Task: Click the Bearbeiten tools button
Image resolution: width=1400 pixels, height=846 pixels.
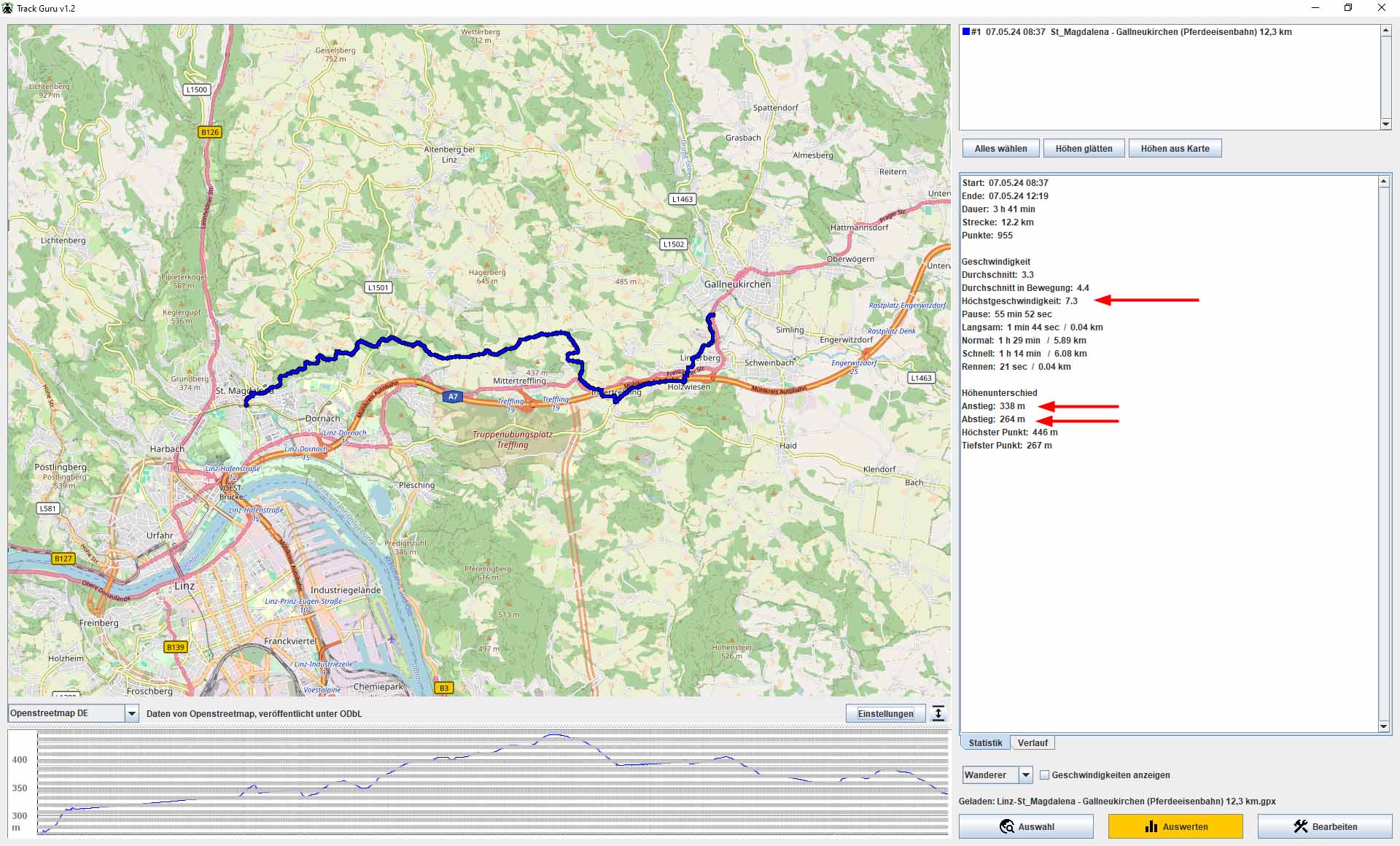Action: [1325, 826]
